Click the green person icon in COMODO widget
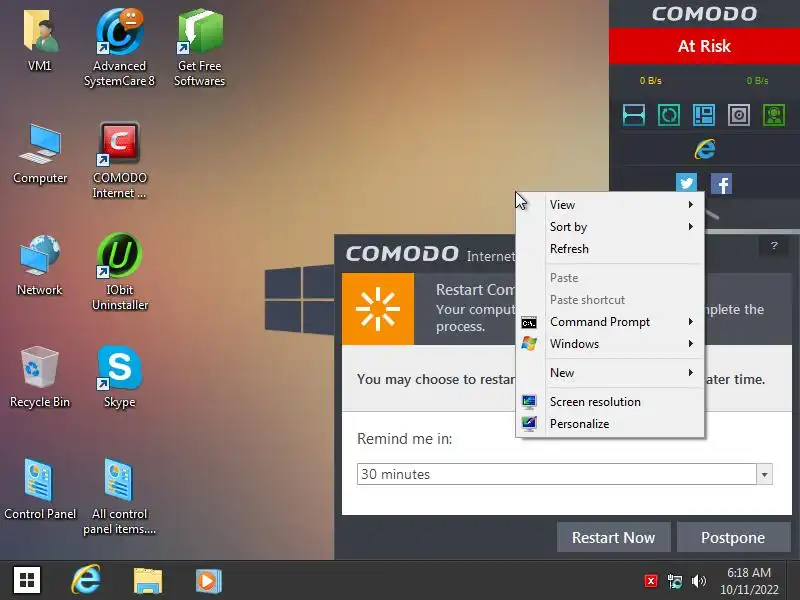Screen dimensions: 800x600 point(774,115)
